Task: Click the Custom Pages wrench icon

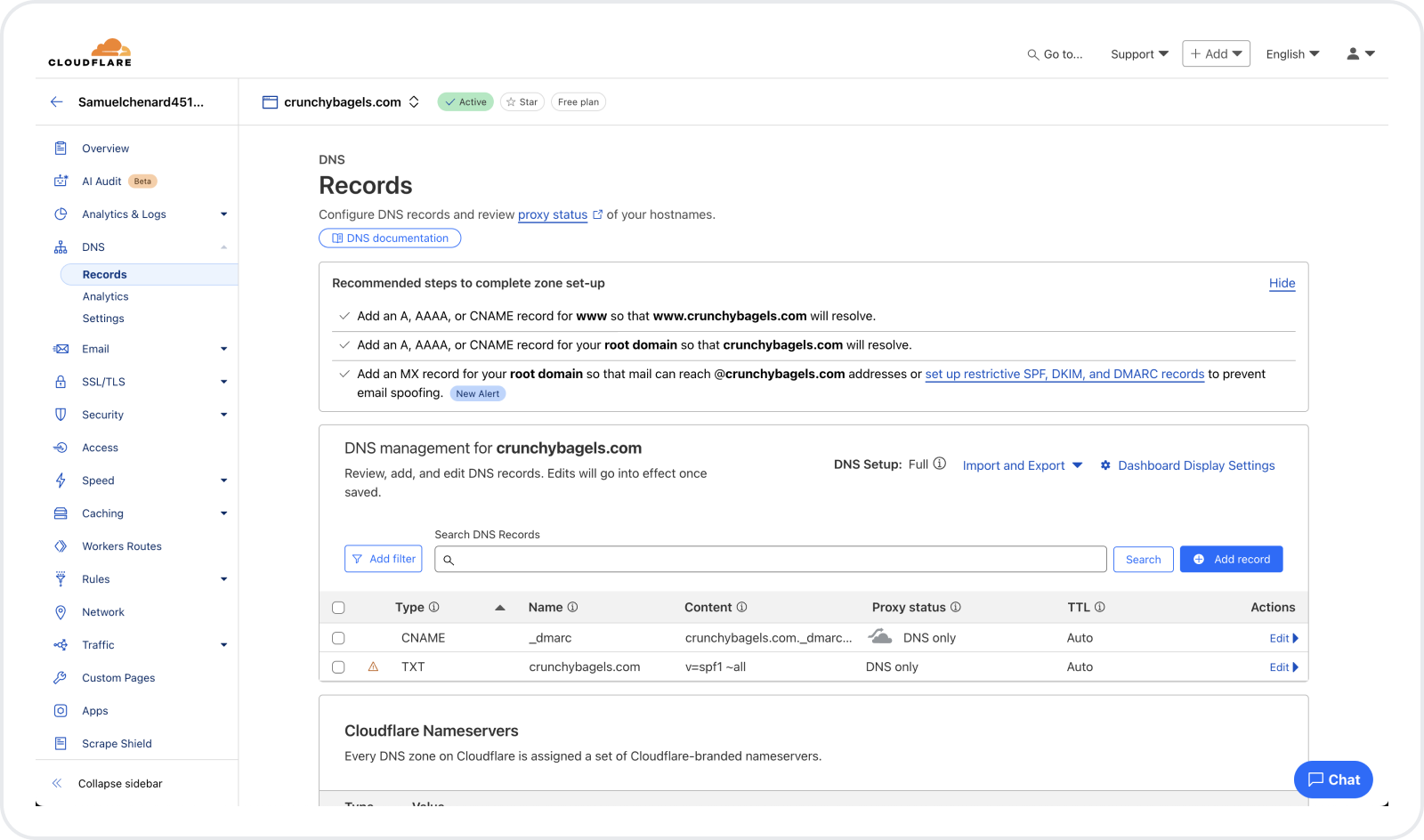Action: tap(61, 678)
